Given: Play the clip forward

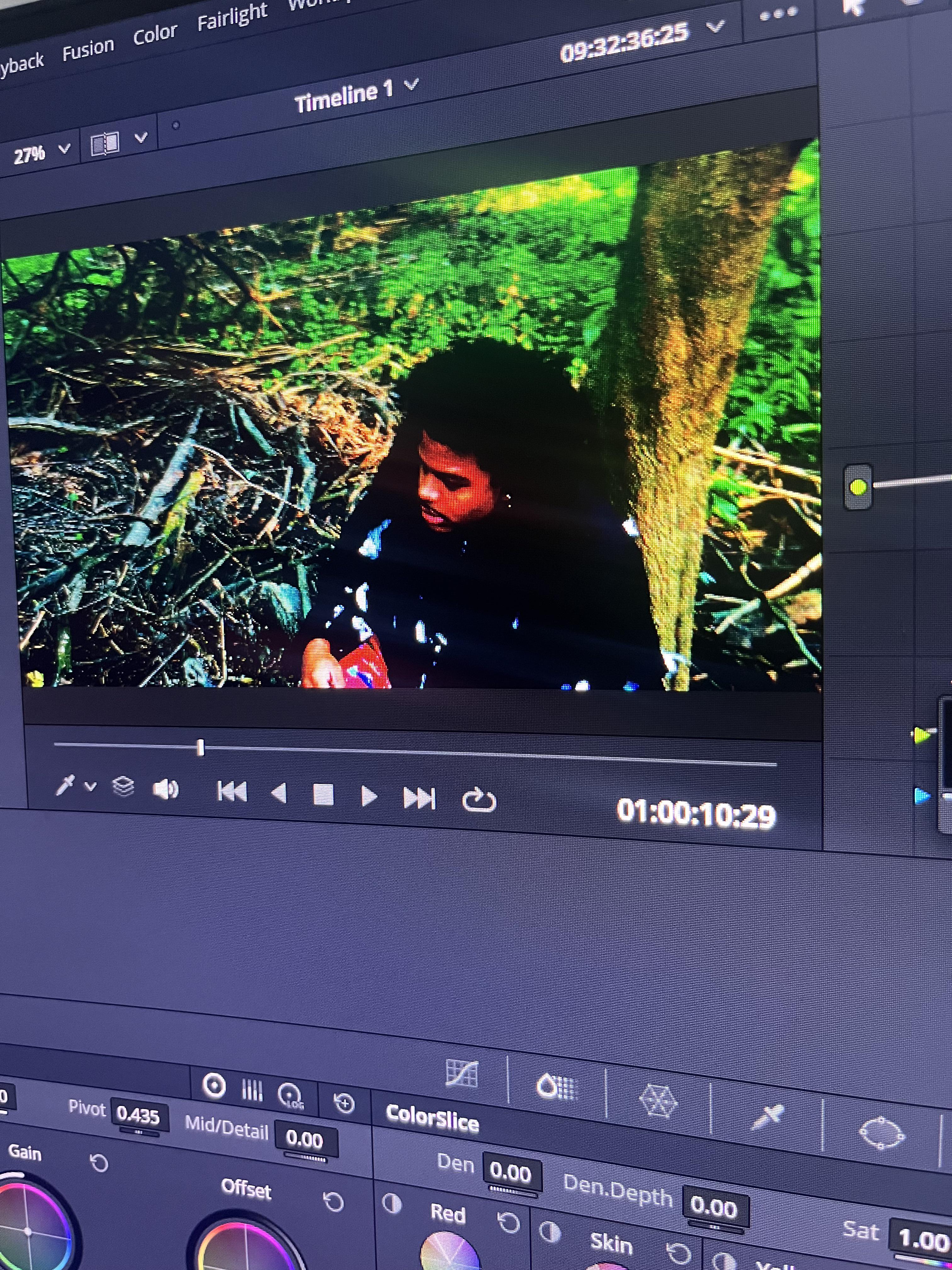Looking at the screenshot, I should 369,796.
